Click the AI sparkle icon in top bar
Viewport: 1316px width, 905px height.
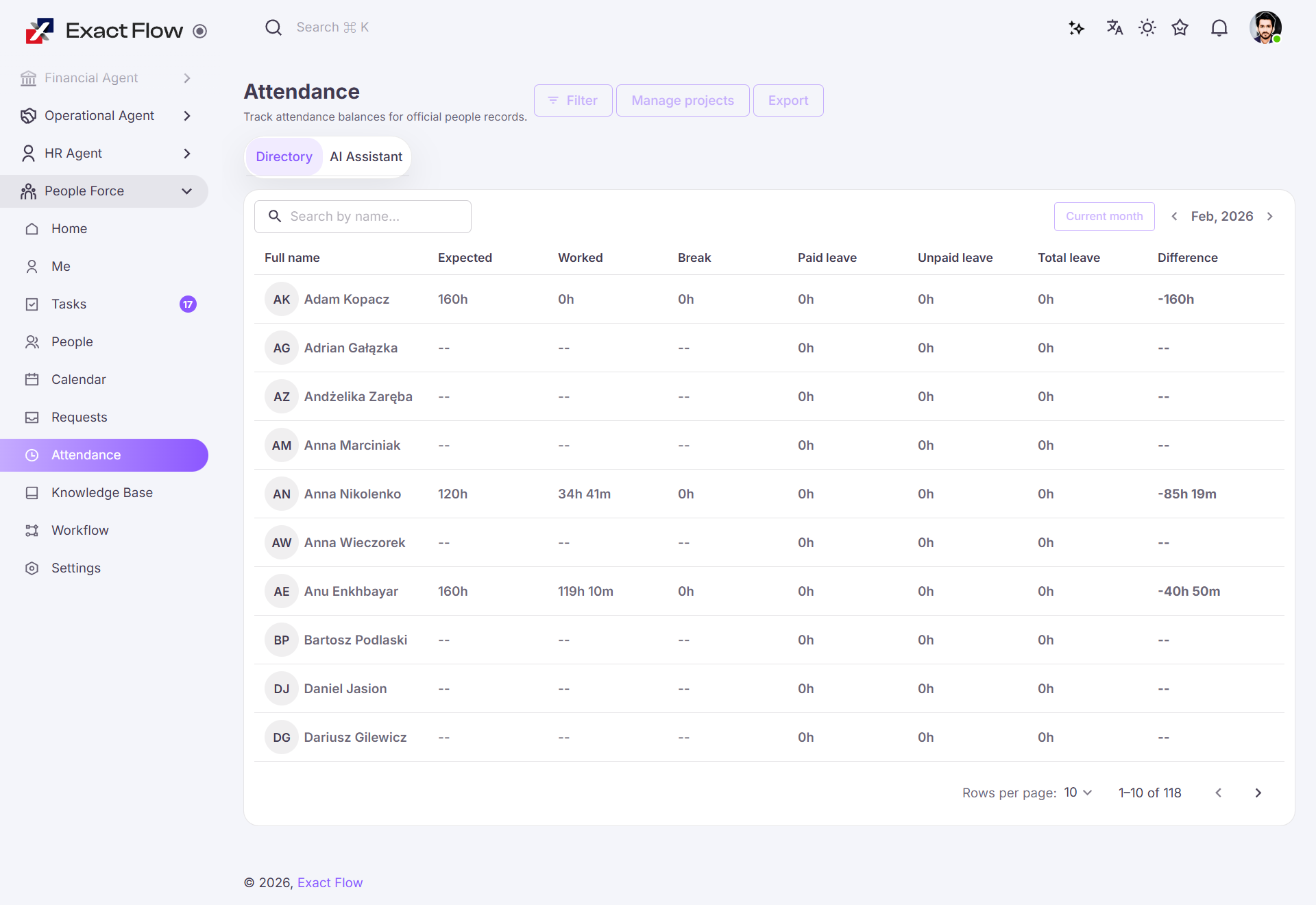click(1076, 28)
